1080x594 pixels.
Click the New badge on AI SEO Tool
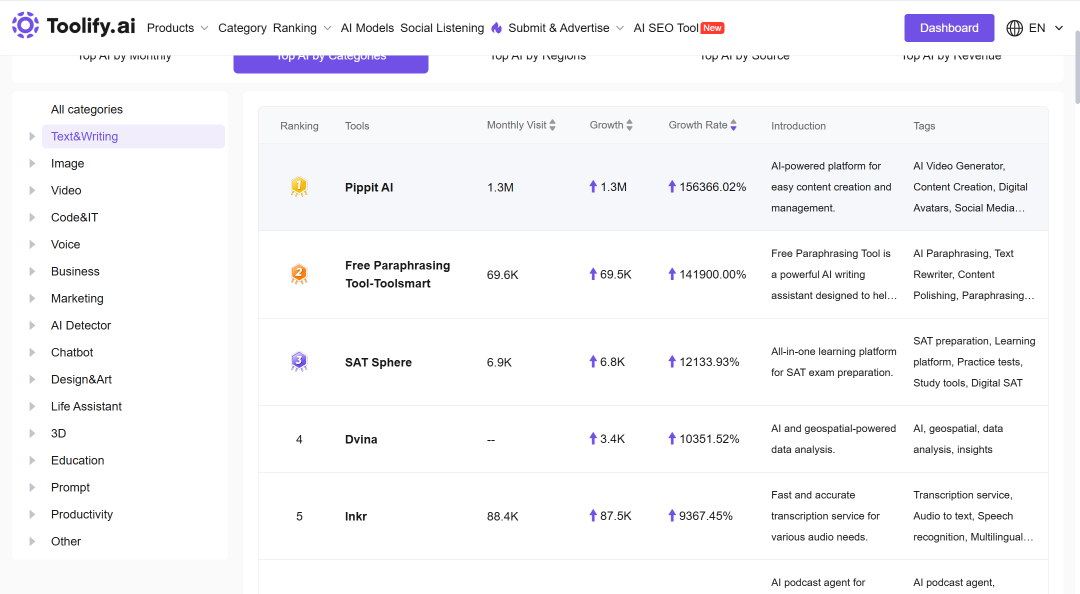(x=712, y=28)
